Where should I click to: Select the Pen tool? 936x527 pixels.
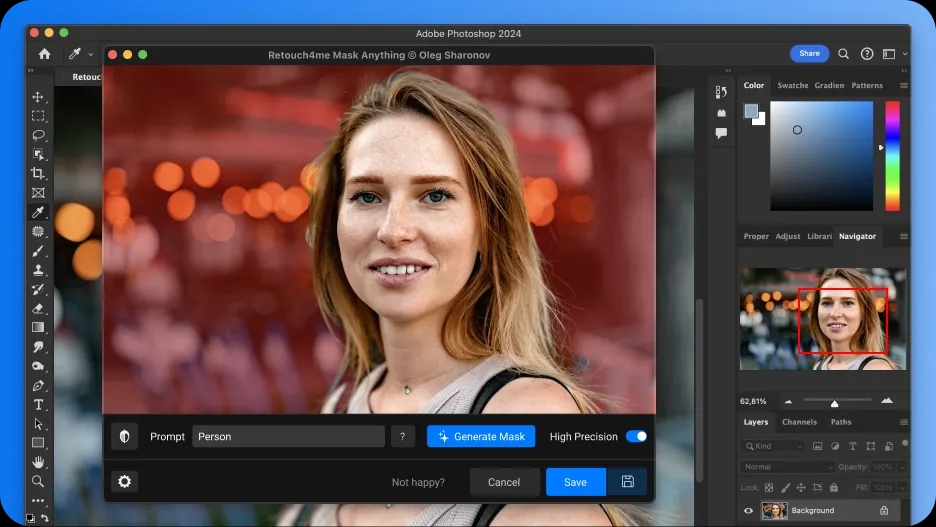click(x=38, y=386)
